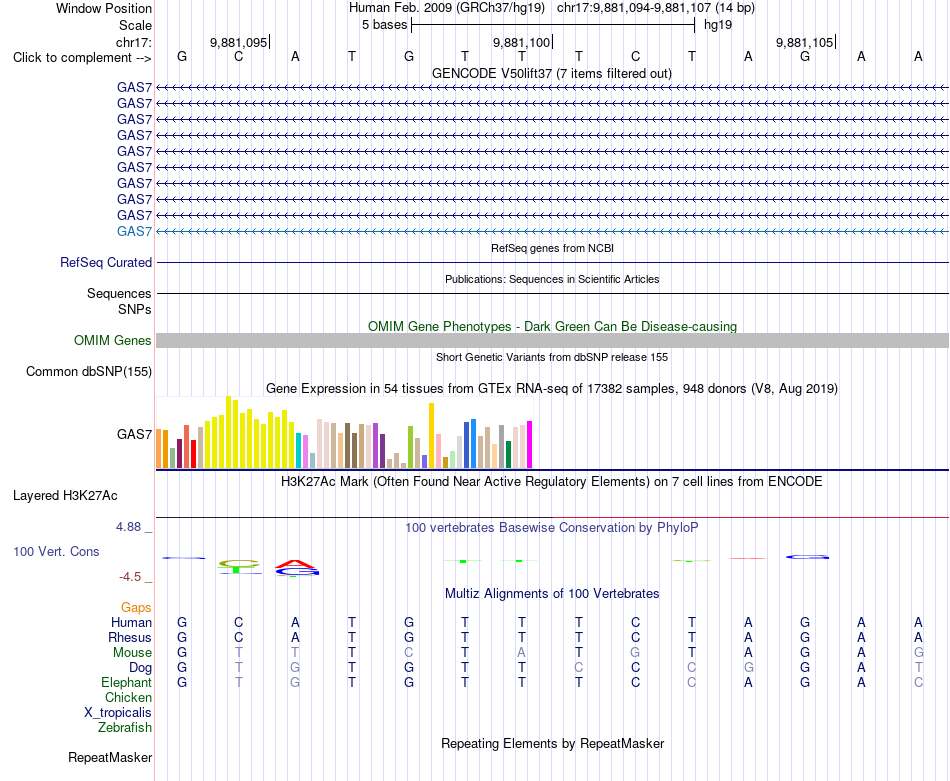Click the GTEx GAS7 expression label

[x=135, y=434]
